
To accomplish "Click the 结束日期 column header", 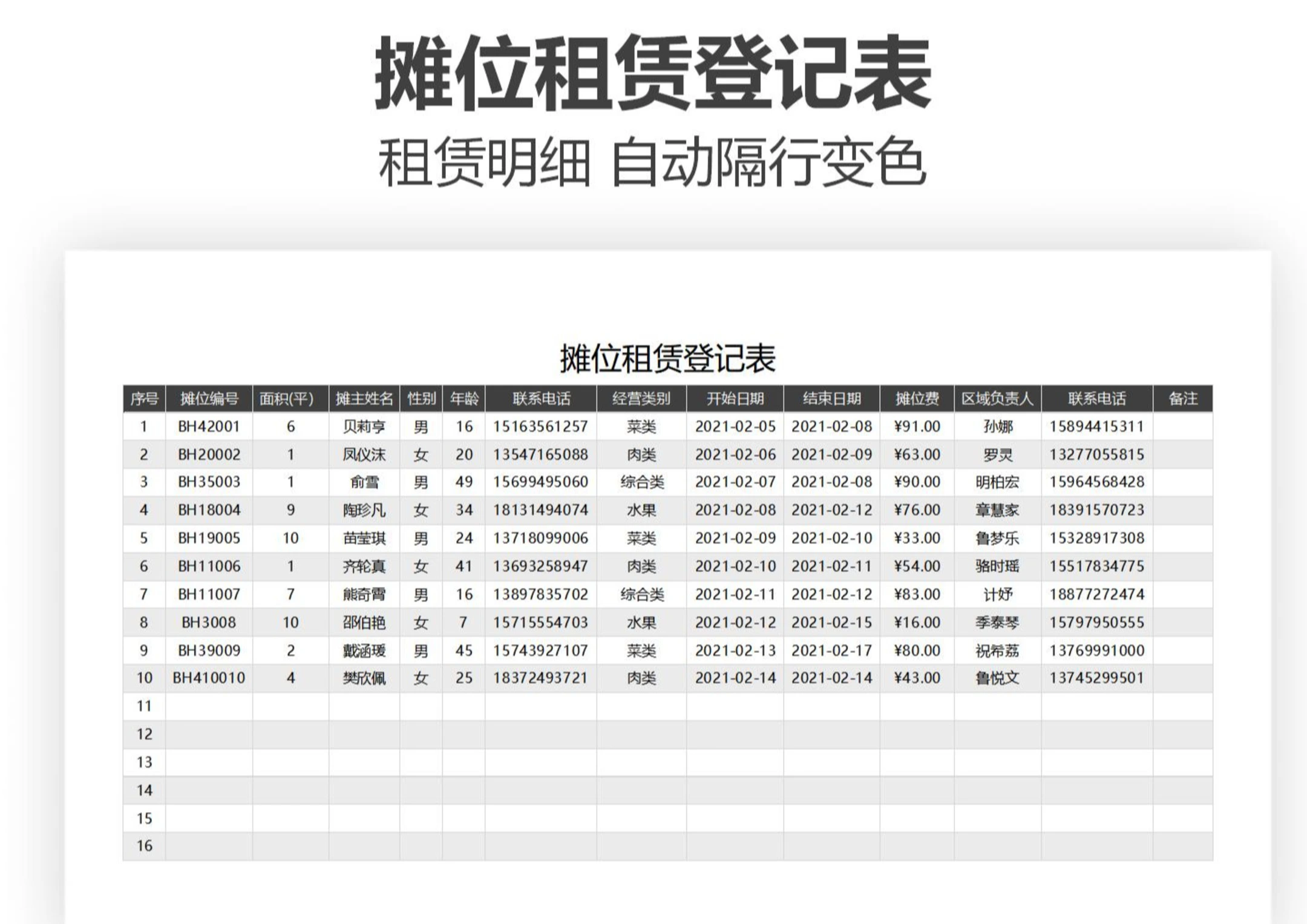I will click(831, 398).
